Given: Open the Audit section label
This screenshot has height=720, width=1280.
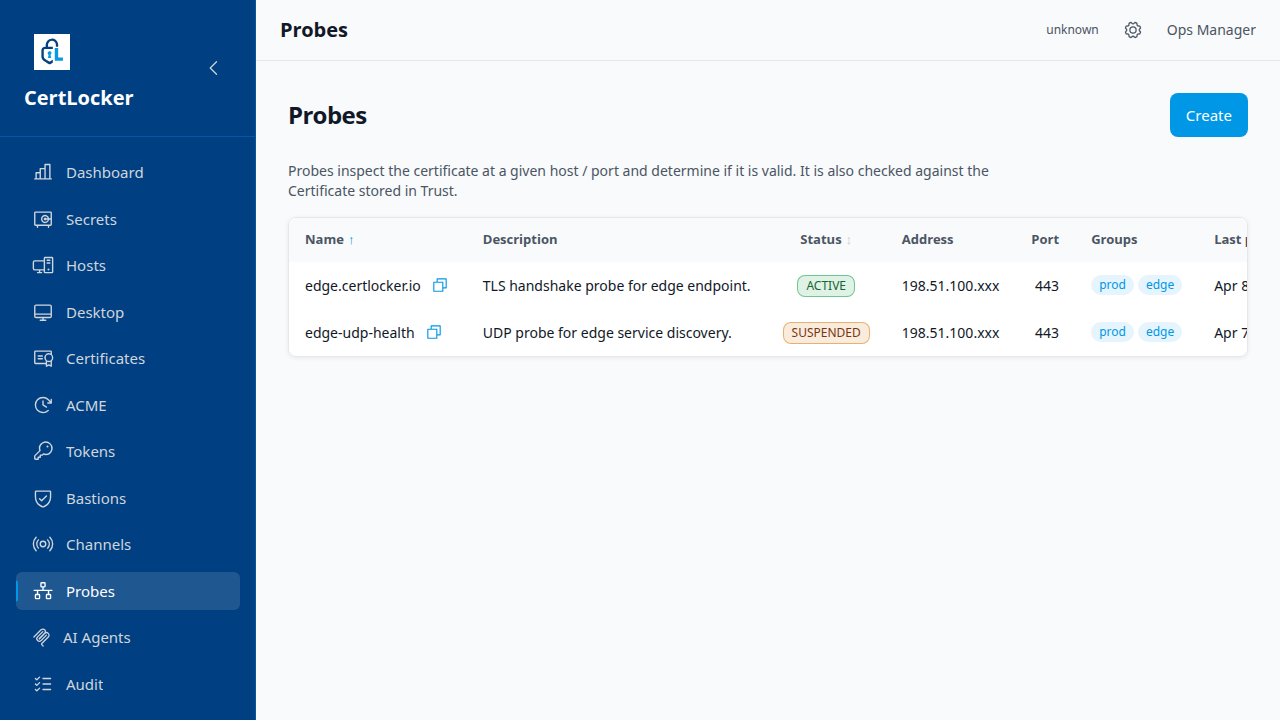Looking at the screenshot, I should tap(85, 684).
